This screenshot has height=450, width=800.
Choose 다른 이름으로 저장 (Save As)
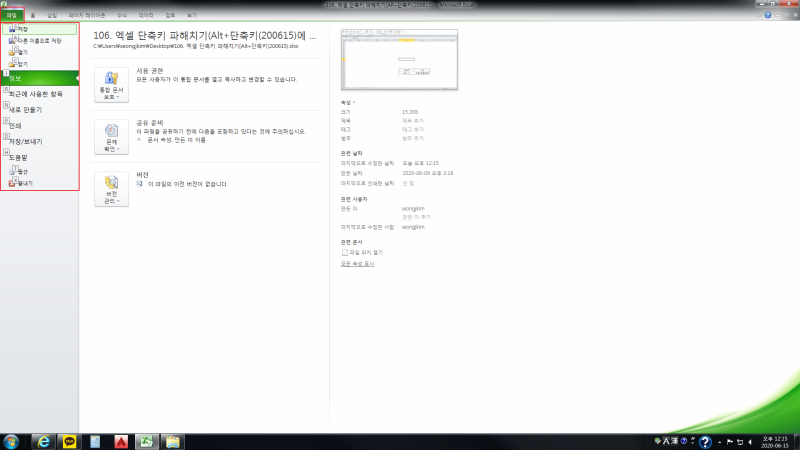click(39, 41)
